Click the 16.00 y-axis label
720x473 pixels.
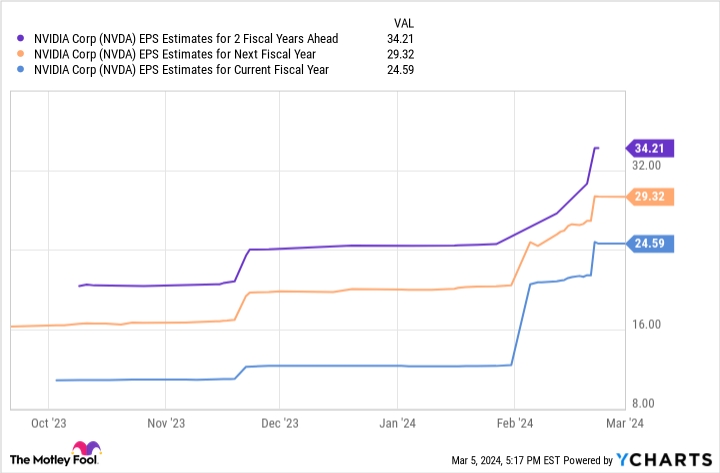(x=647, y=324)
